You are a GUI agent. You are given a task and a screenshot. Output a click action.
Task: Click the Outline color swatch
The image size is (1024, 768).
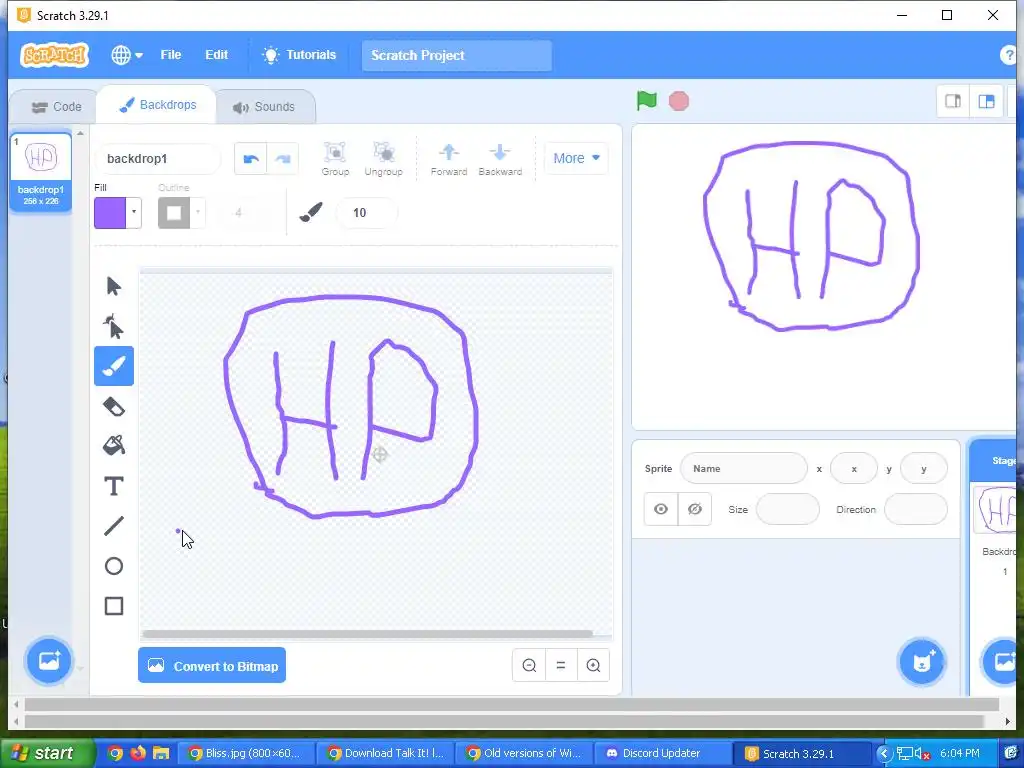point(174,213)
